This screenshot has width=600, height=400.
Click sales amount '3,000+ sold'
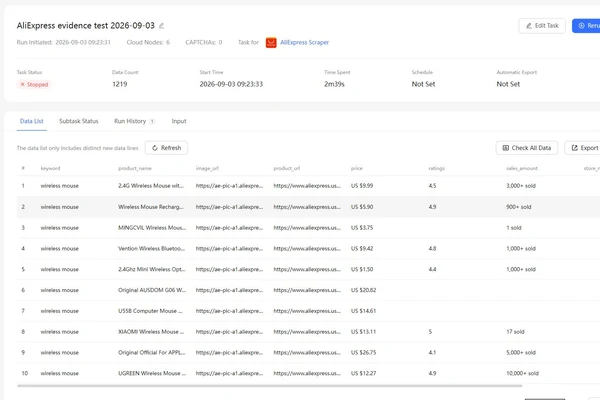click(x=521, y=186)
